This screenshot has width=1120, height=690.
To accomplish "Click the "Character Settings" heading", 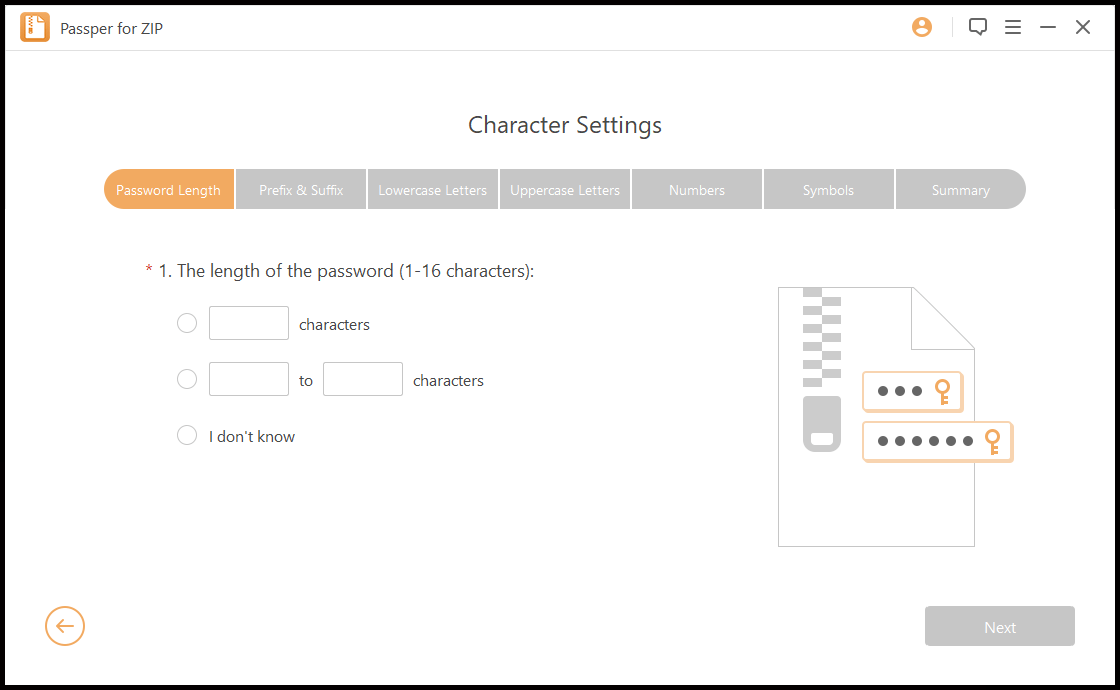I will (x=564, y=125).
